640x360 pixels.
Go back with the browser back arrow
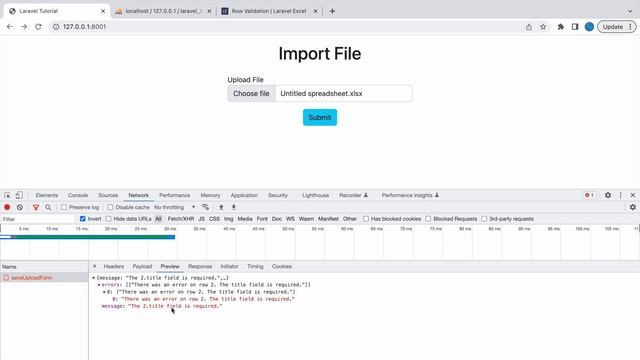point(9,27)
